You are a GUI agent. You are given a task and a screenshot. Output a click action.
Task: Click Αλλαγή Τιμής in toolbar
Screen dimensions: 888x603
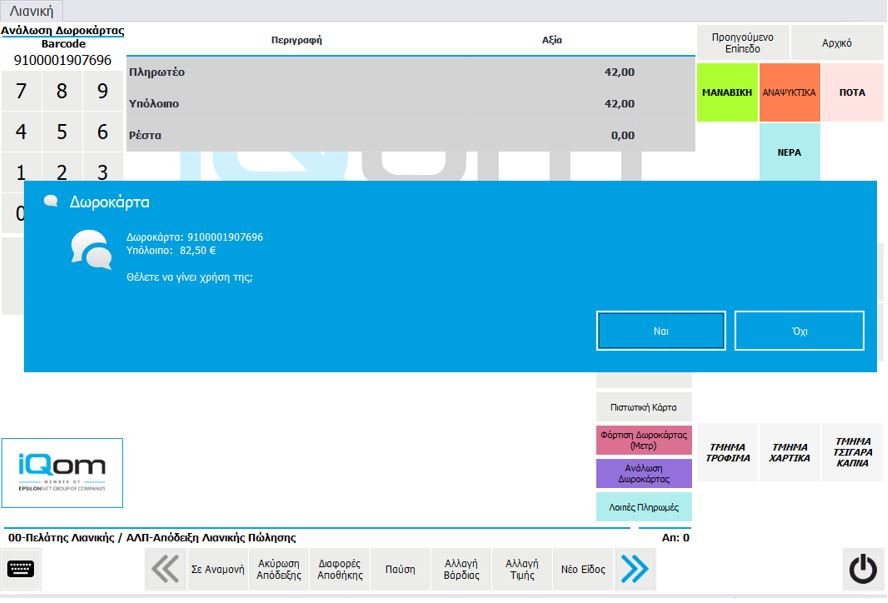click(x=522, y=569)
